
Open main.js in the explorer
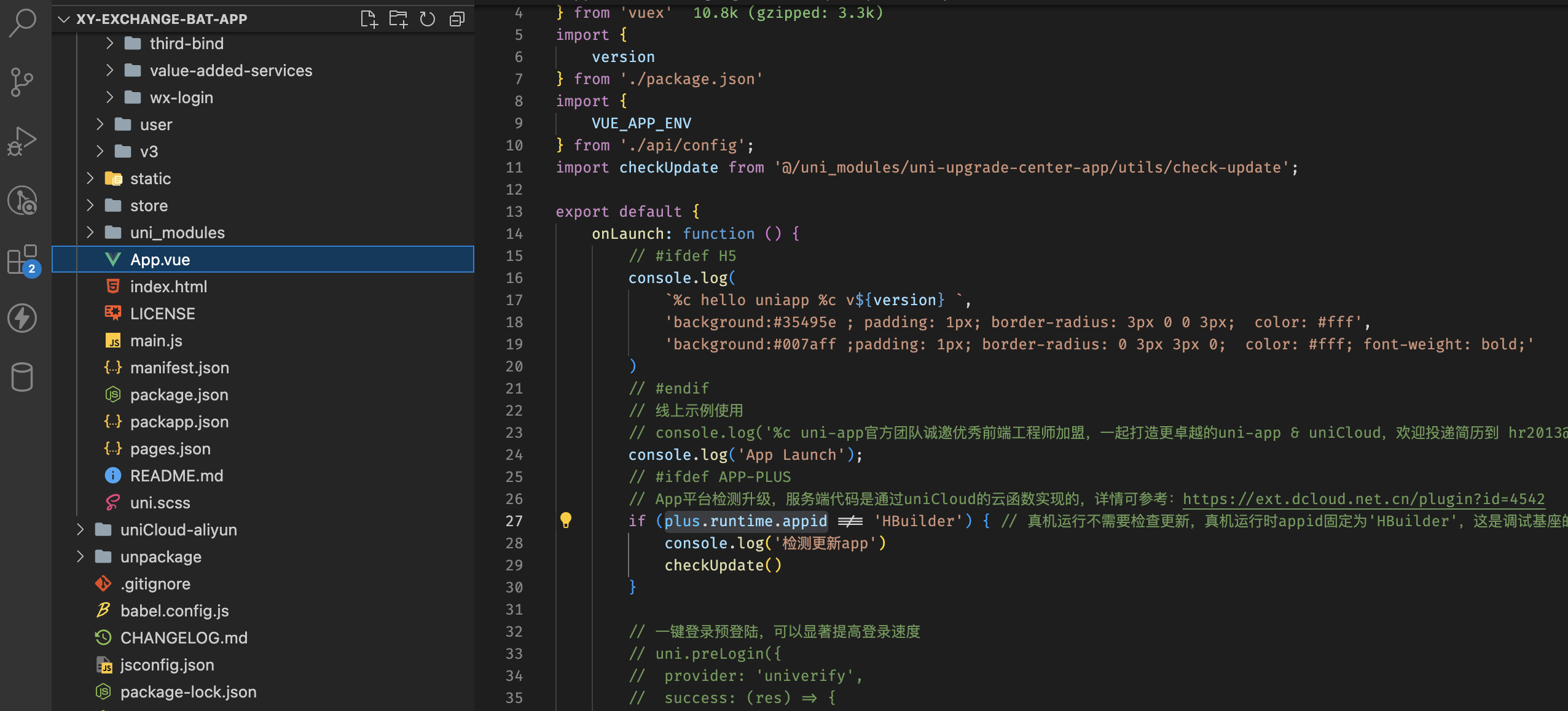263,340
